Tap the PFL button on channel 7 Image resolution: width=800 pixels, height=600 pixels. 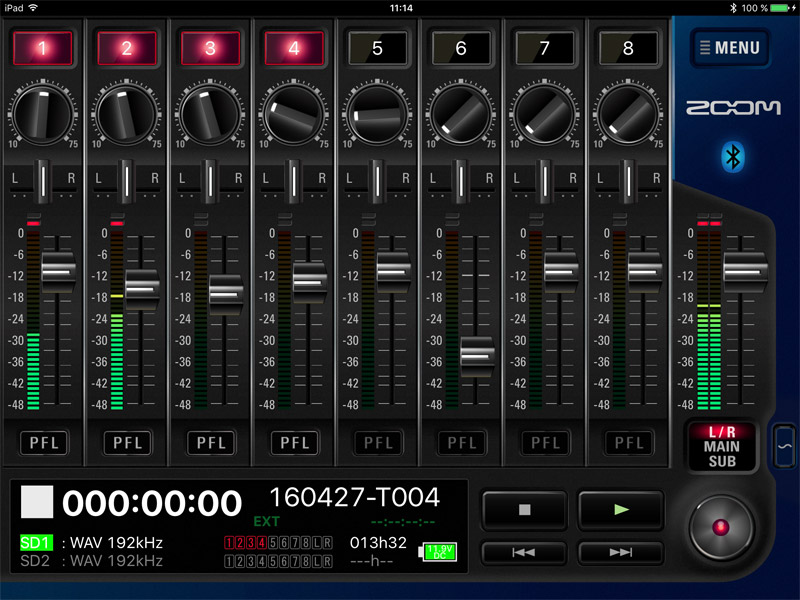[x=544, y=443]
